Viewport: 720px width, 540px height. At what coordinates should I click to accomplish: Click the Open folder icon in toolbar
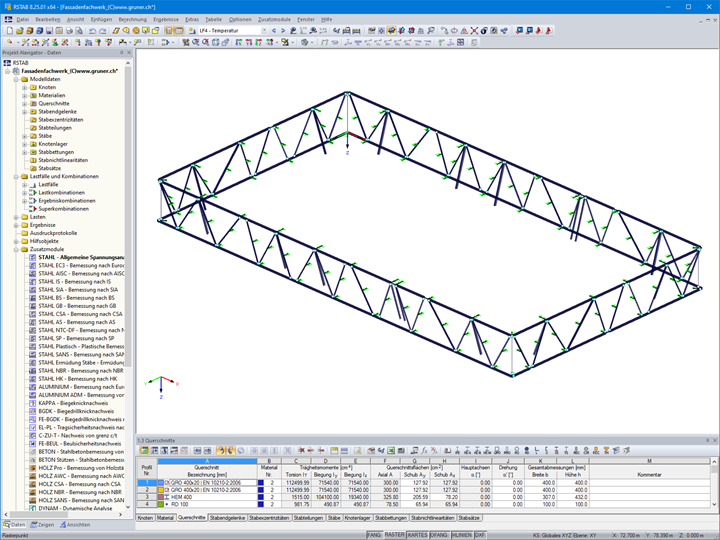pyautogui.click(x=19, y=31)
